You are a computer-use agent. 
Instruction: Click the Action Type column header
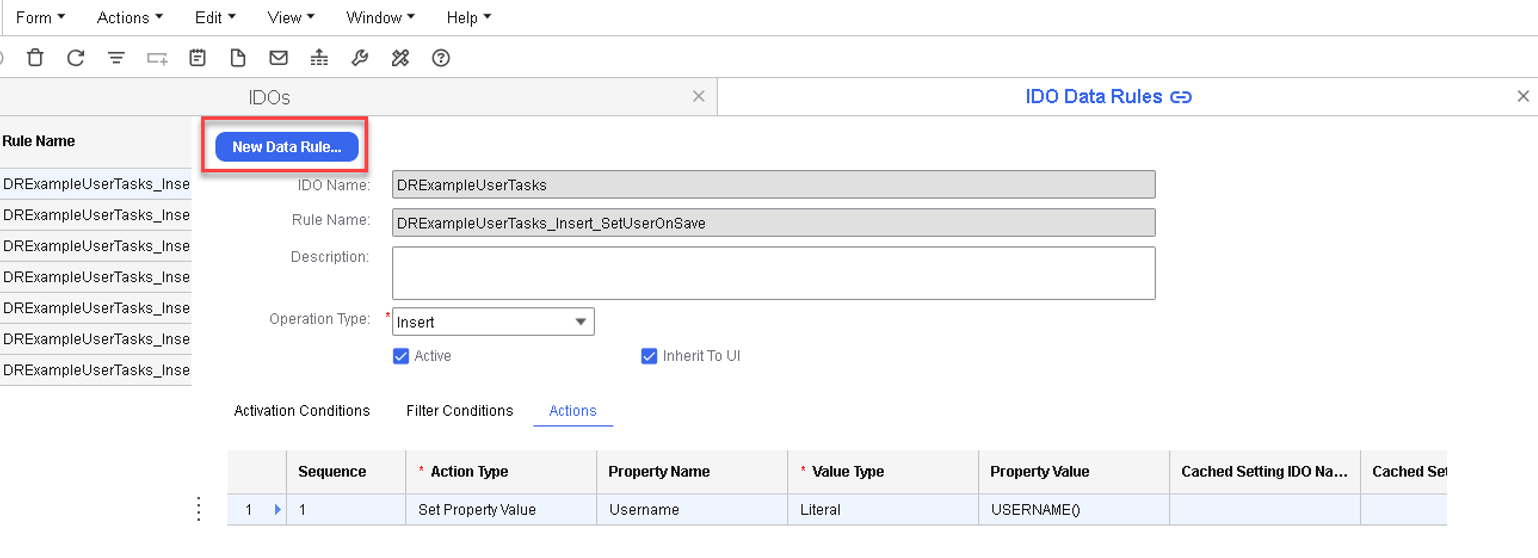[x=501, y=472]
